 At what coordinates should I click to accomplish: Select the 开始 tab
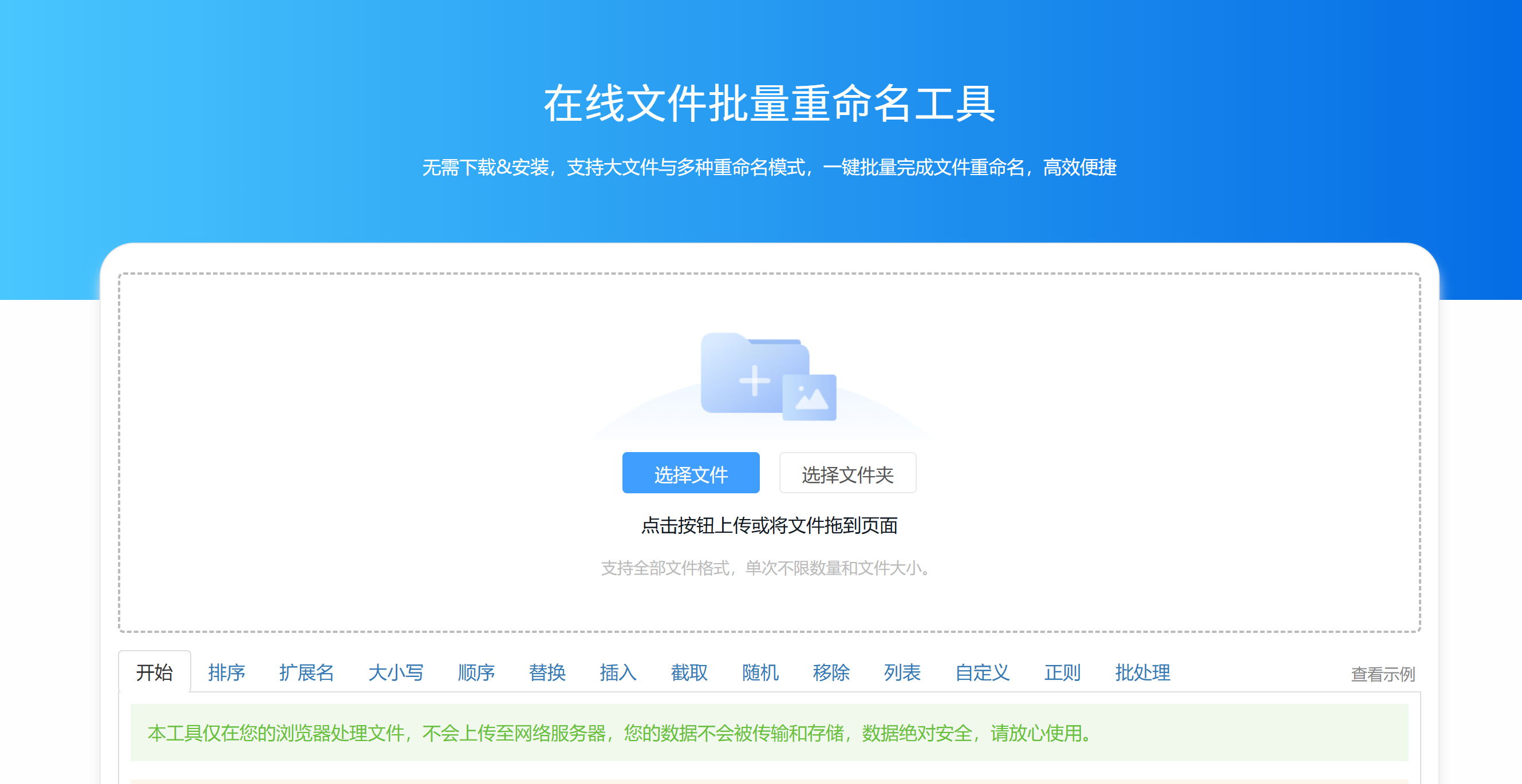point(154,672)
